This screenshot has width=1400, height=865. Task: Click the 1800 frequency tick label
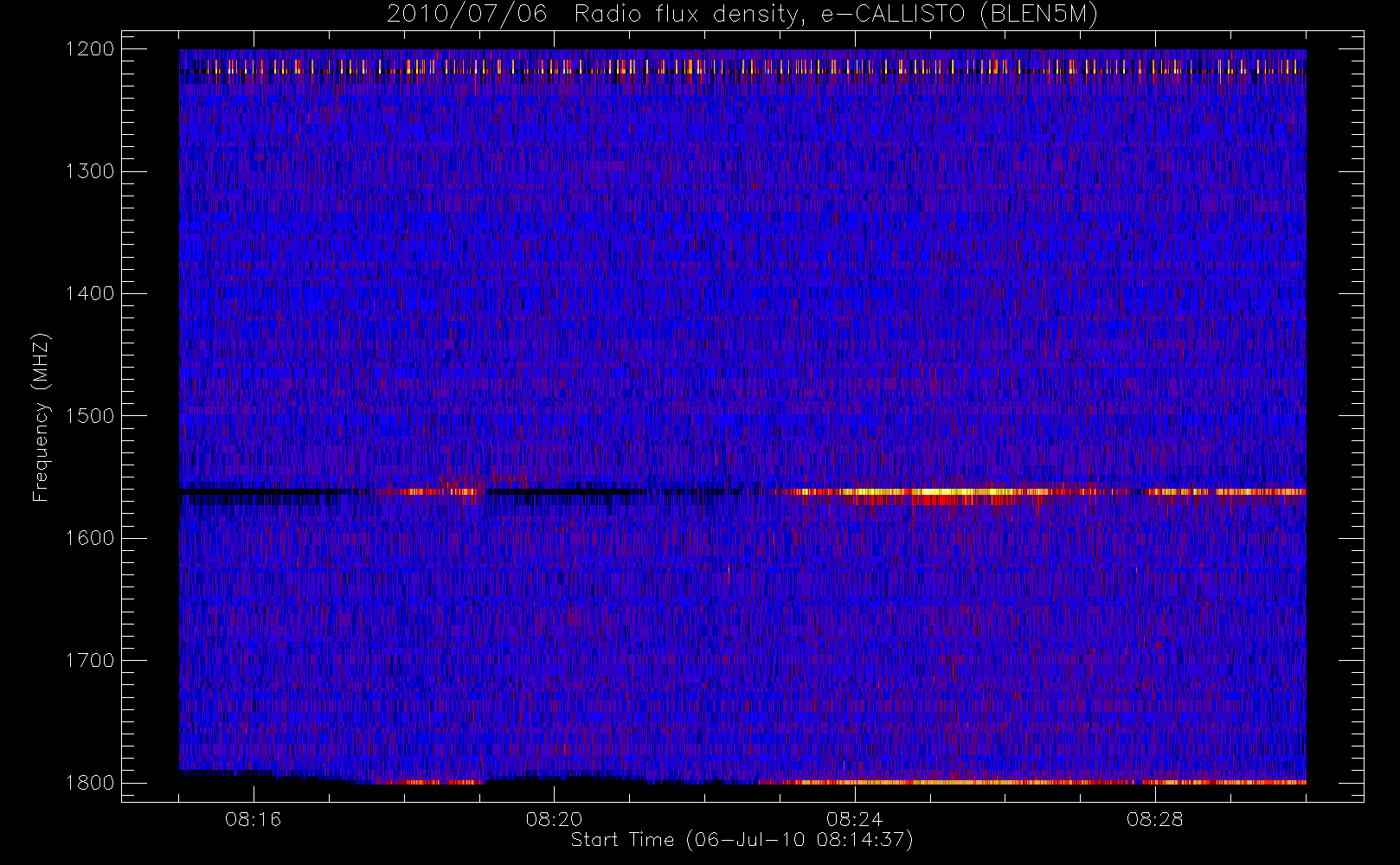click(x=90, y=783)
